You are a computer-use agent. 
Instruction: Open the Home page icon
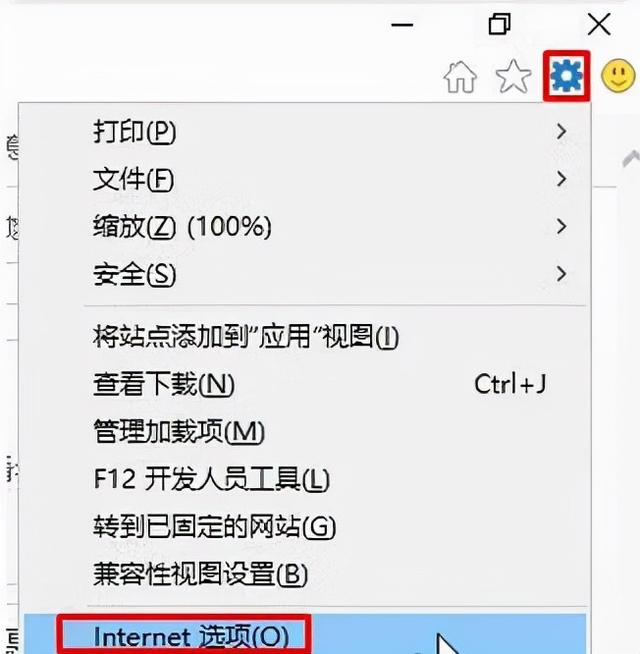[x=460, y=77]
